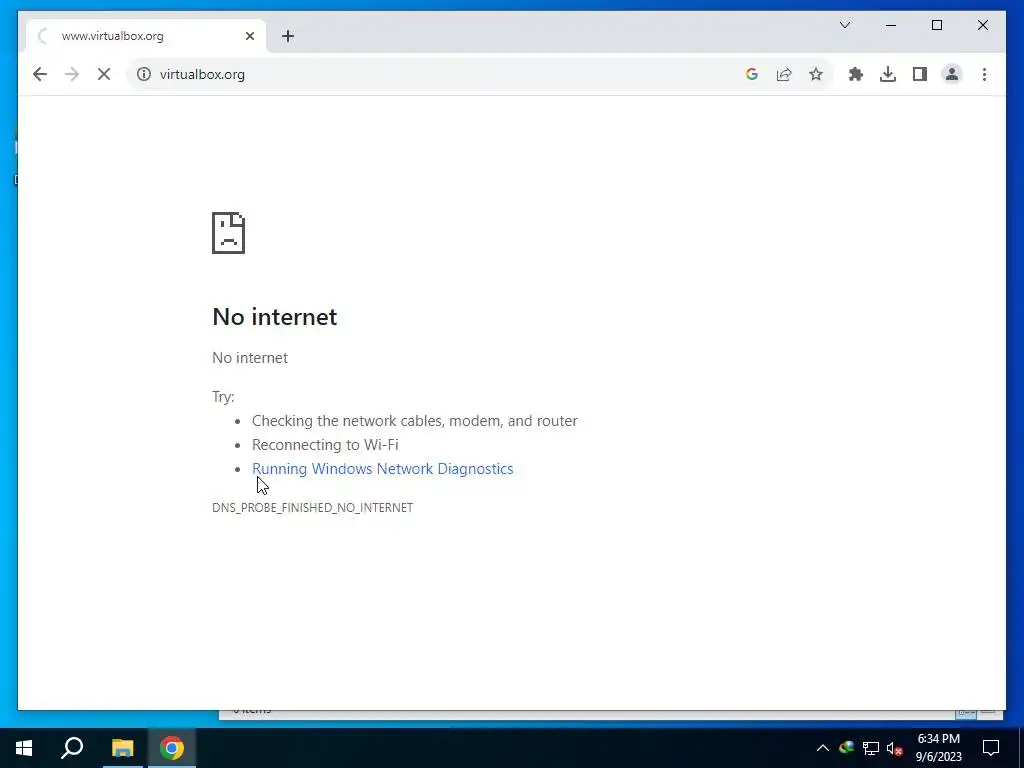This screenshot has height=768, width=1024.
Task: Bookmark this tab with the star
Action: pos(816,74)
